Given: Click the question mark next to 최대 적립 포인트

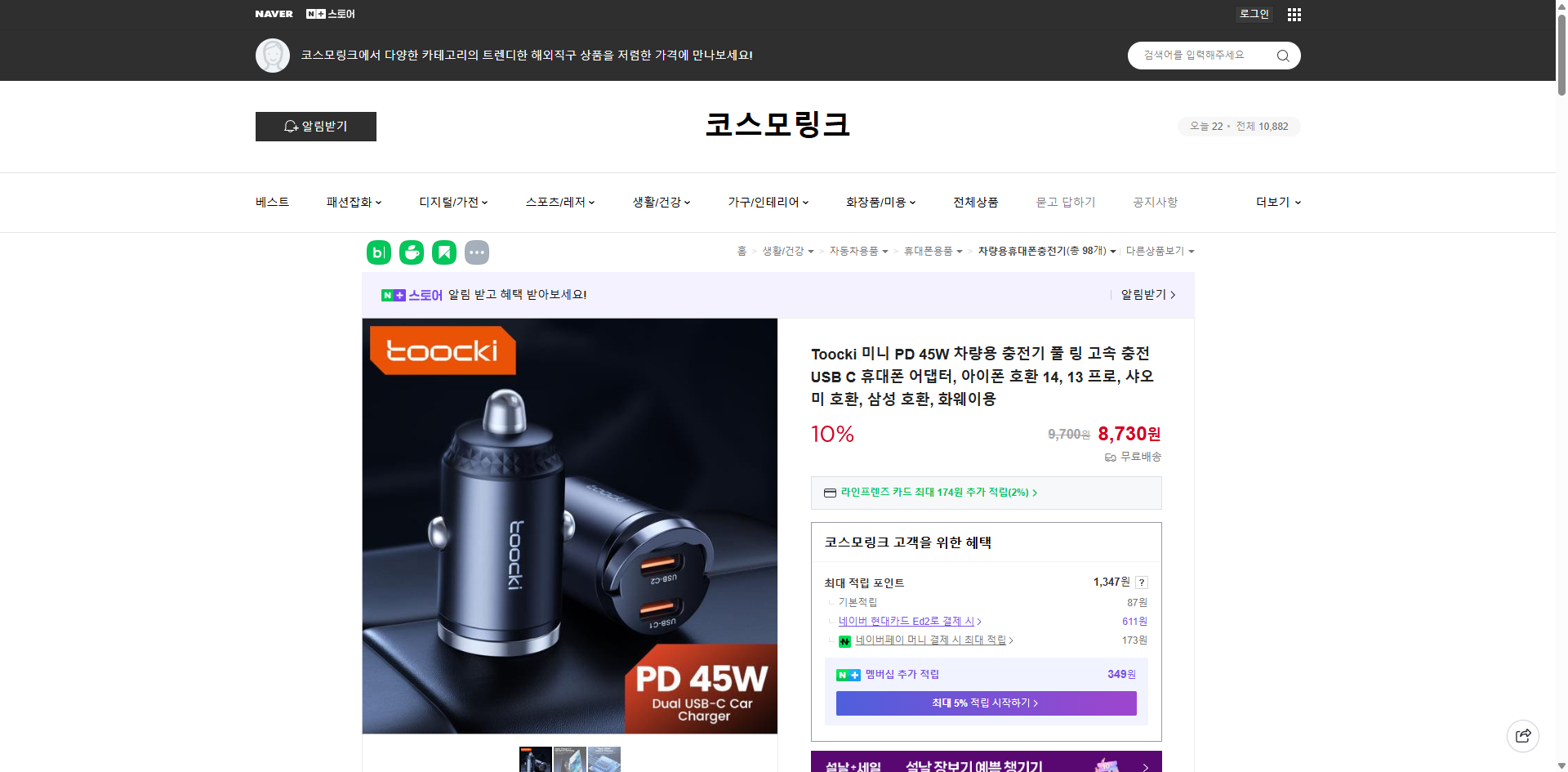Looking at the screenshot, I should click(1141, 582).
